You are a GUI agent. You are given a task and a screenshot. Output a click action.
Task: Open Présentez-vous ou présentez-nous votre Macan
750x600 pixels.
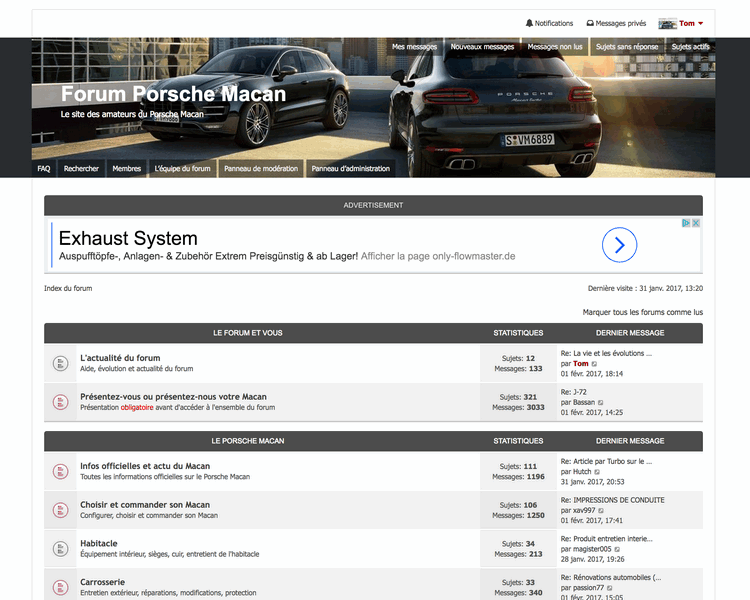pos(173,397)
